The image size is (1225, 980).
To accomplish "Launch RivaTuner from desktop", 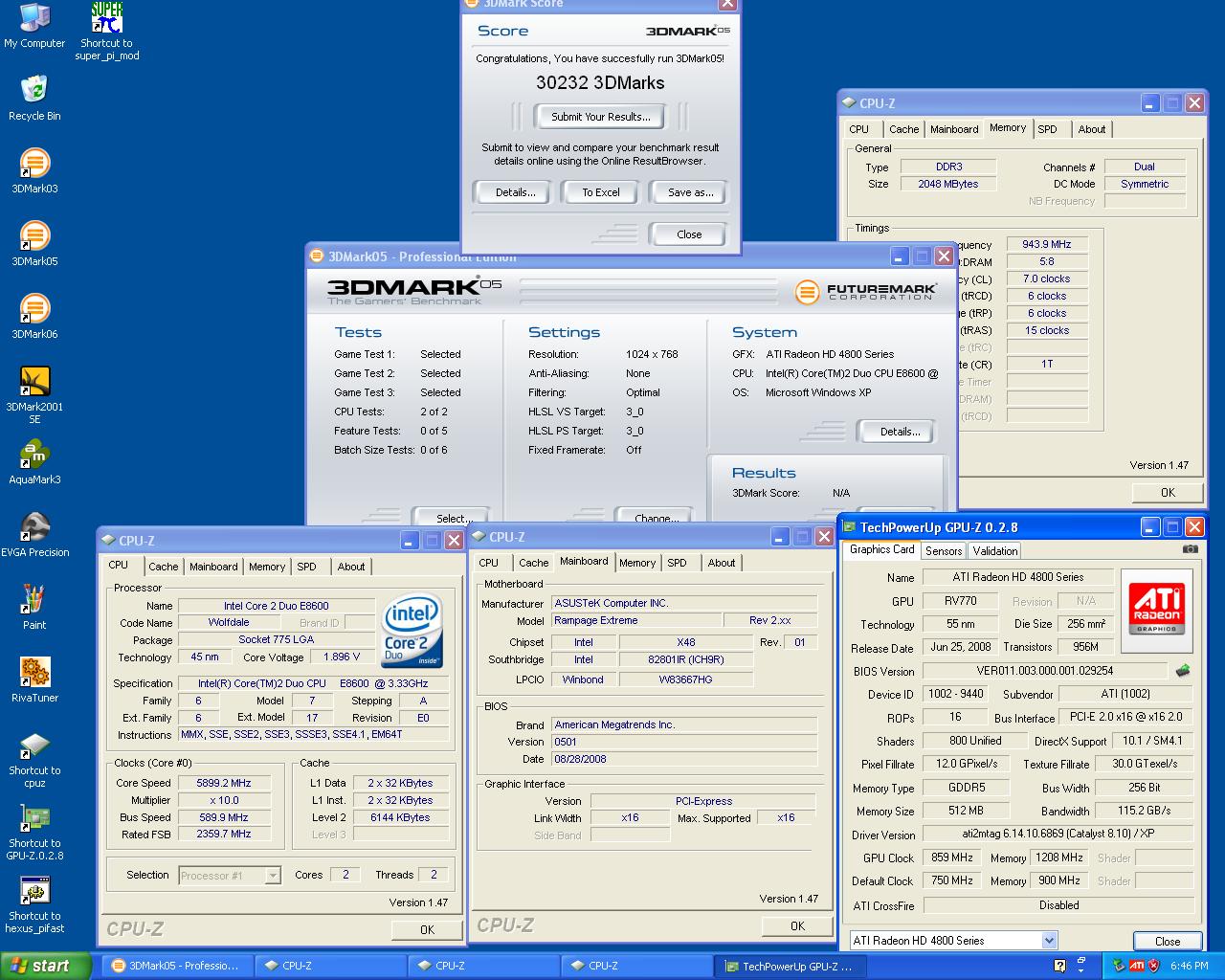I will point(34,679).
